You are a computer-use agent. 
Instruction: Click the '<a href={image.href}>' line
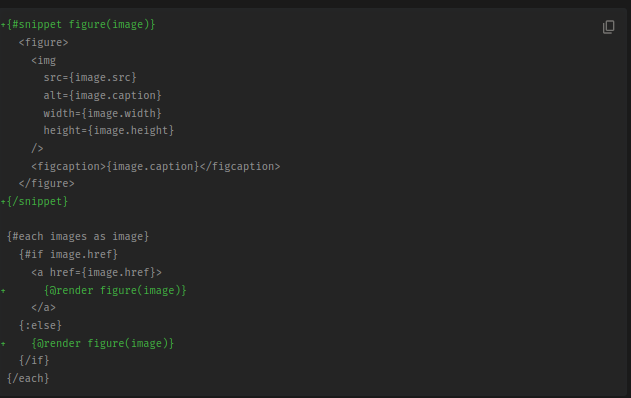point(97,272)
